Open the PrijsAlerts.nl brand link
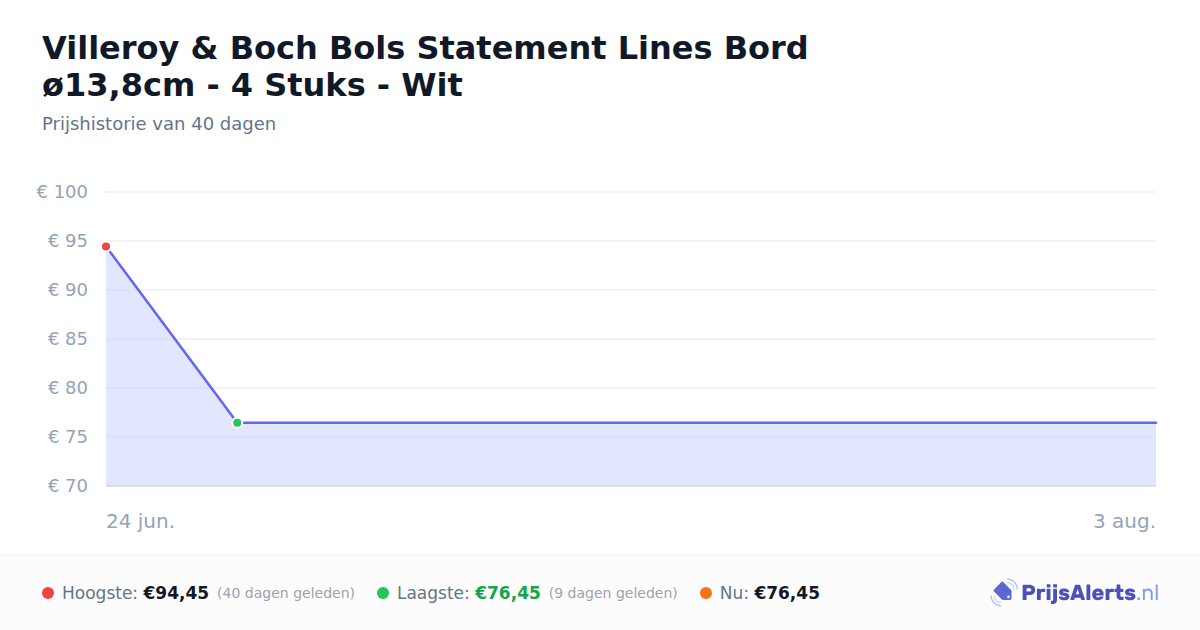 1075,593
